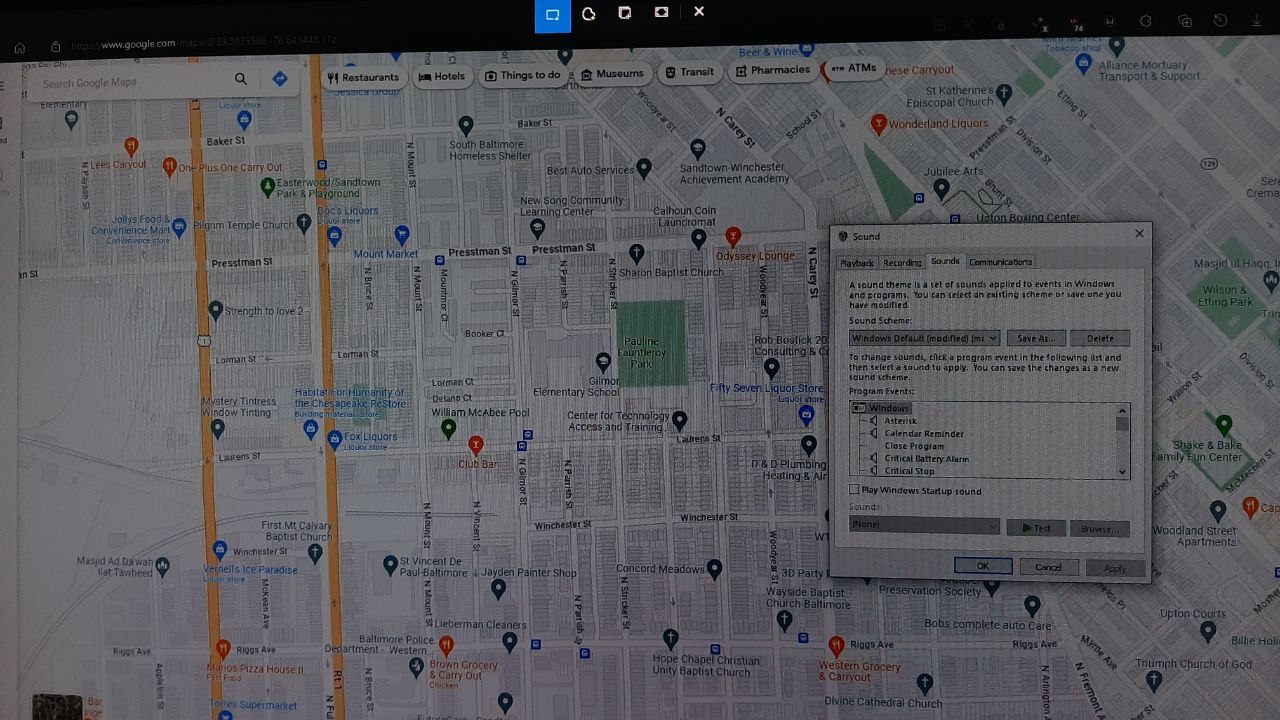Select the Pharmacies chip

tap(772, 70)
